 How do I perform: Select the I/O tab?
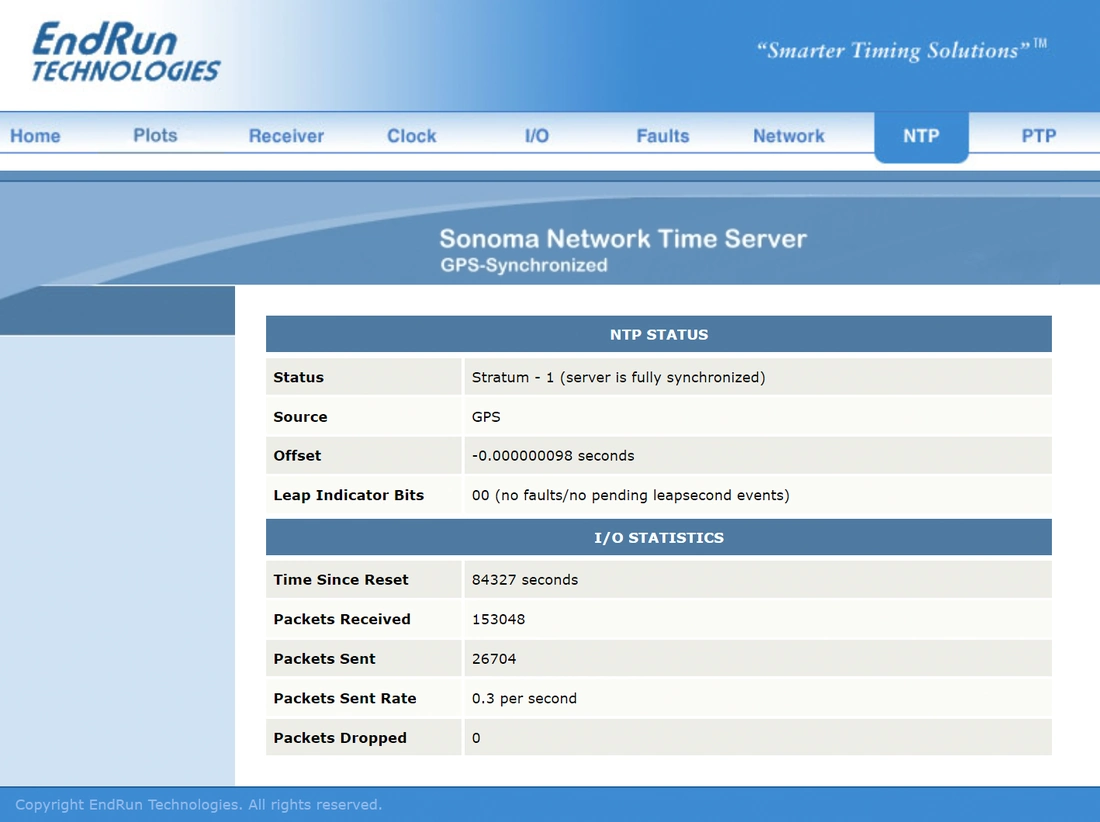(537, 136)
